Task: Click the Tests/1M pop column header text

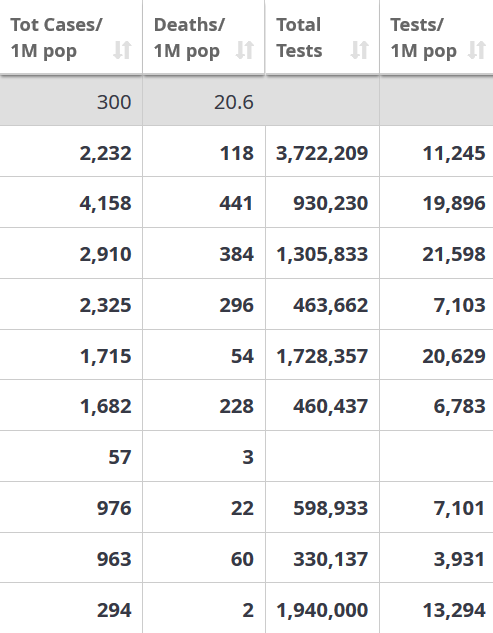Action: click(x=424, y=38)
